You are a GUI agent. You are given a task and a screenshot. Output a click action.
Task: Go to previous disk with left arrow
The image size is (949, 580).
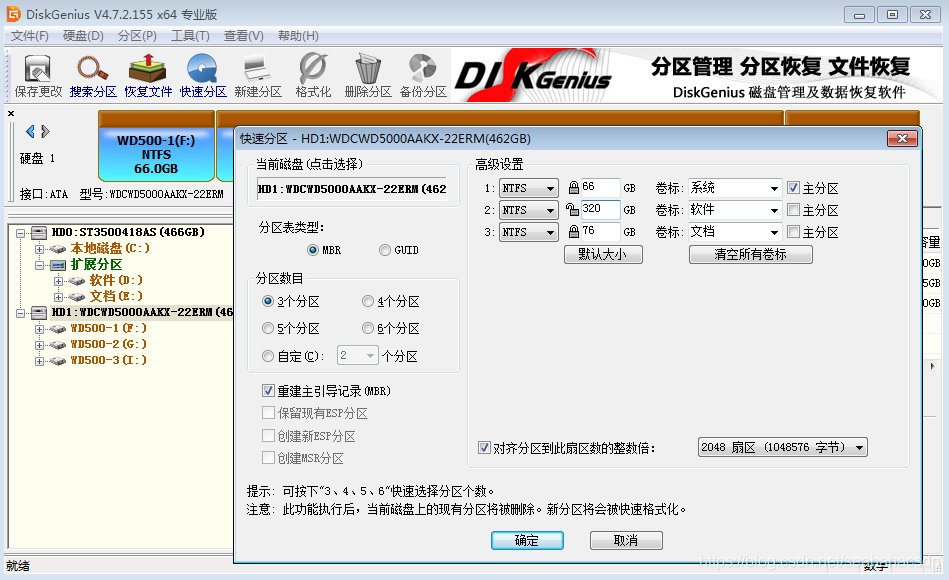point(30,131)
